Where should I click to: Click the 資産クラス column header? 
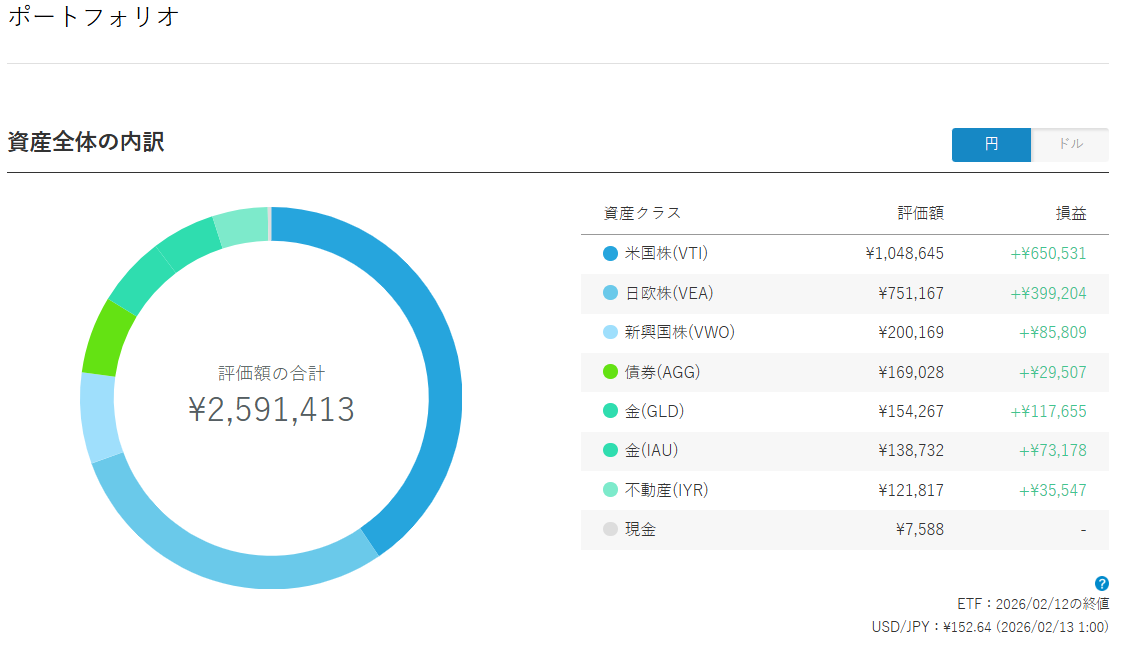pyautogui.click(x=642, y=213)
